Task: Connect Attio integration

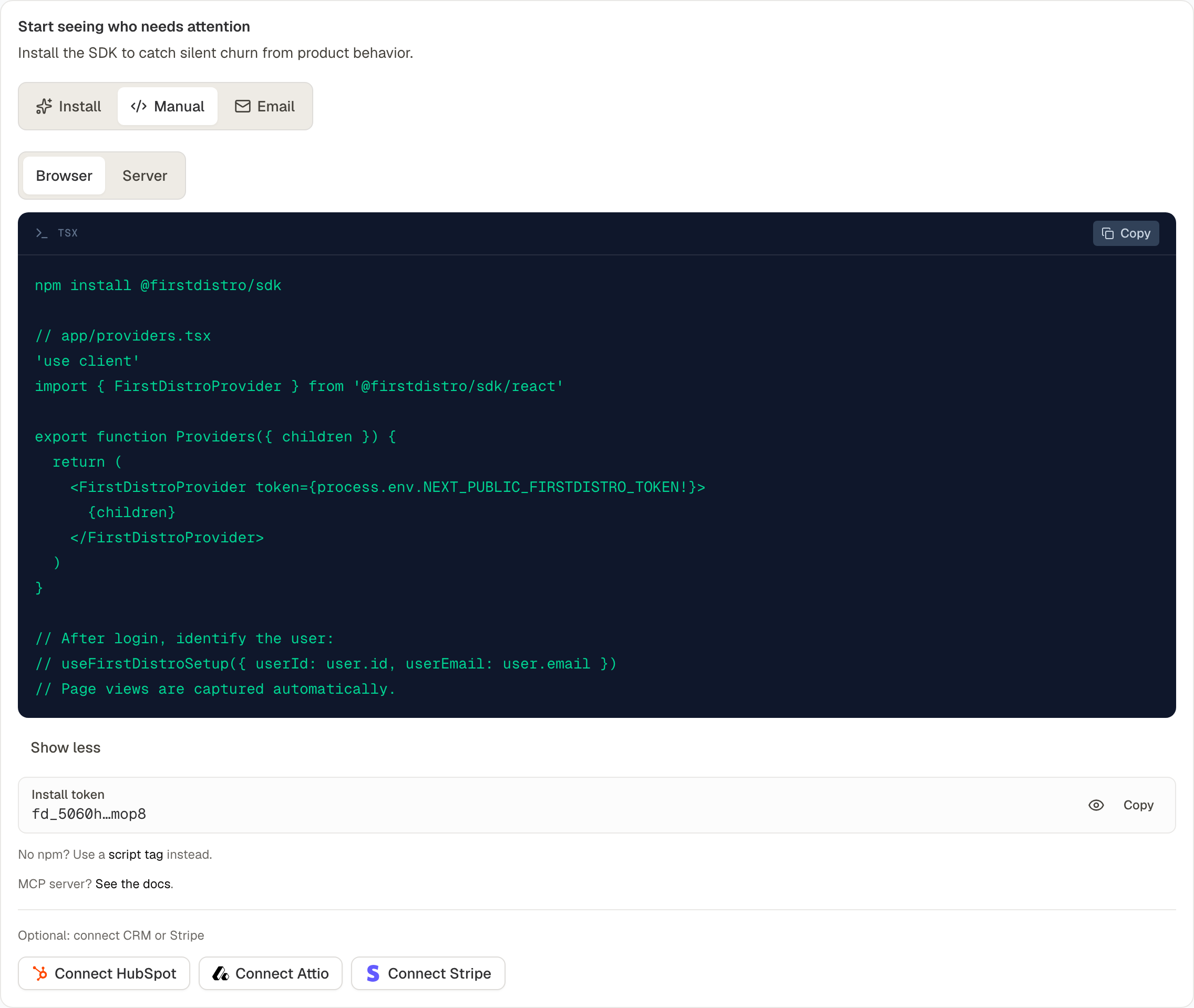Action: click(x=270, y=973)
